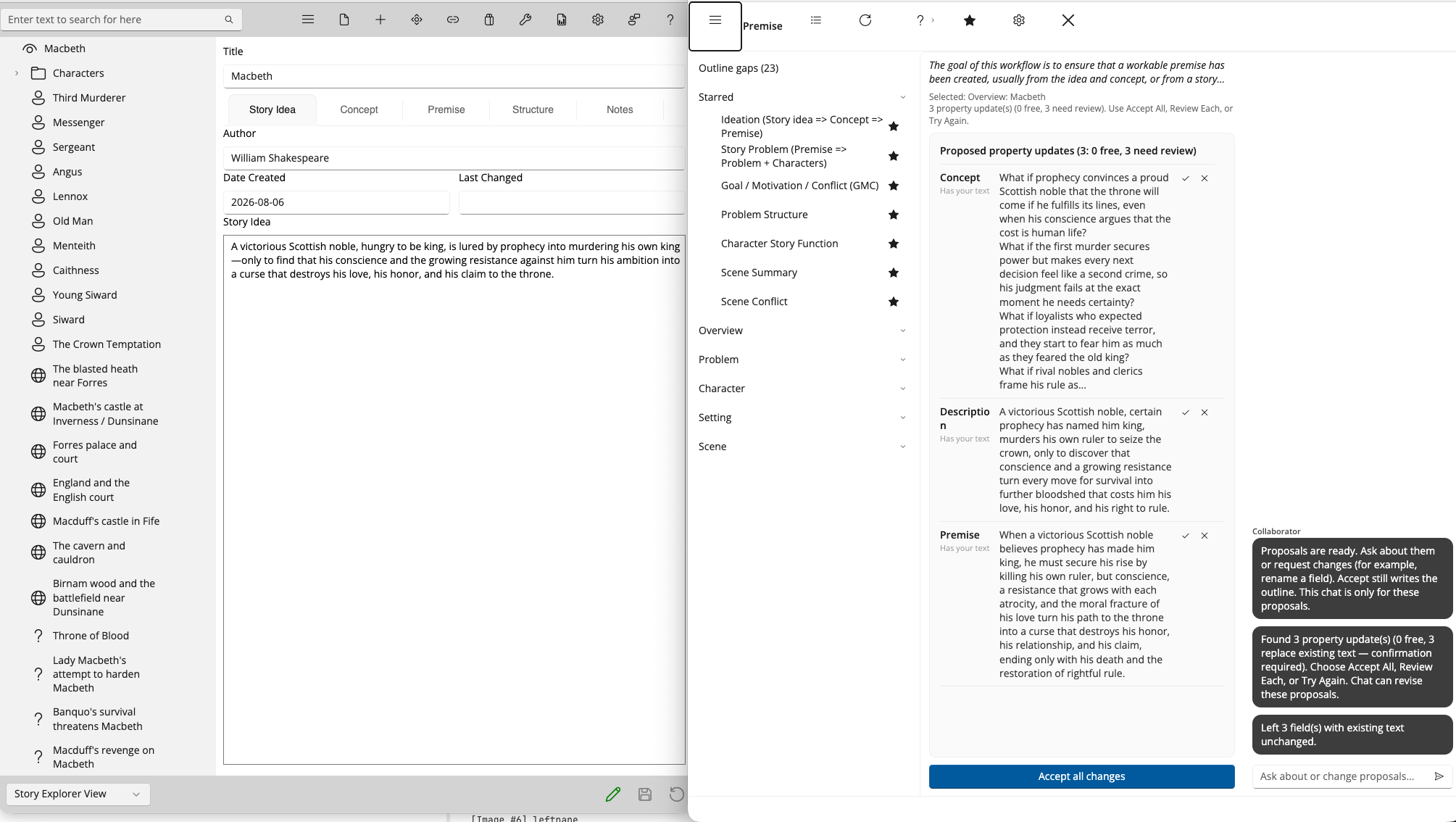
Task: Unstar the Character Story Function workflow
Action: point(894,244)
